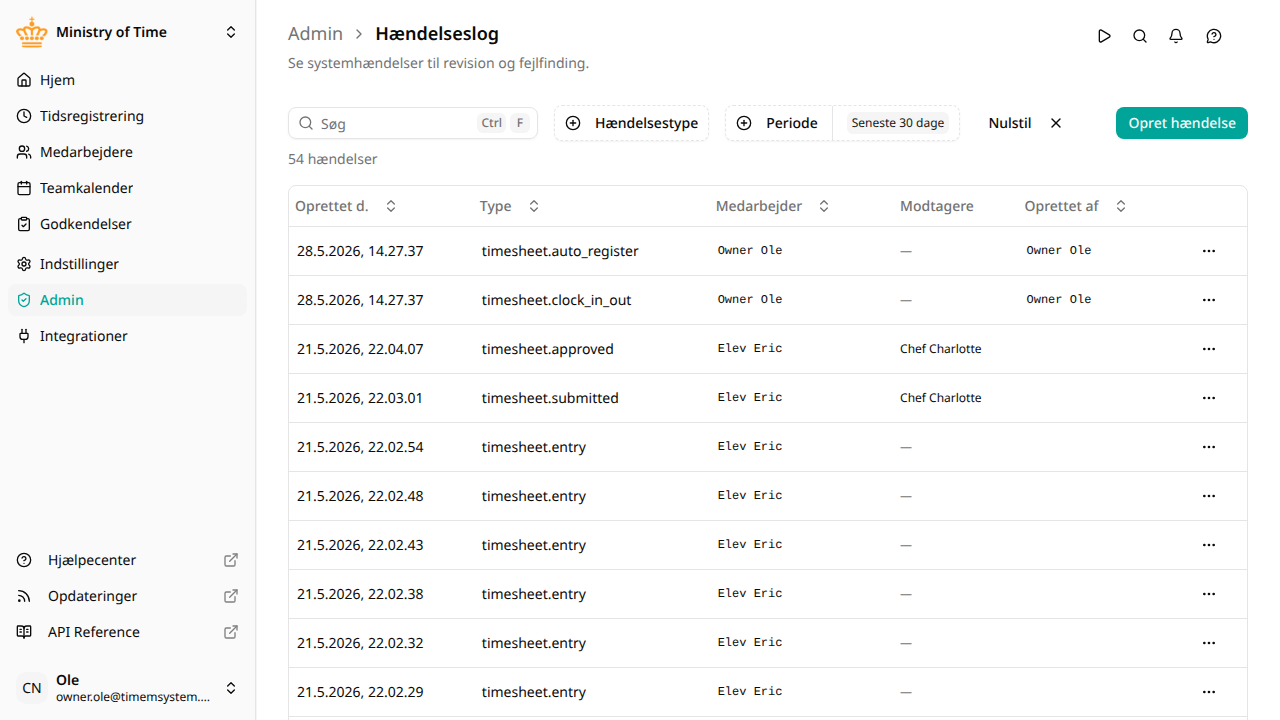Open help chat bubble icon in top bar
1280x720 pixels.
point(1214,36)
